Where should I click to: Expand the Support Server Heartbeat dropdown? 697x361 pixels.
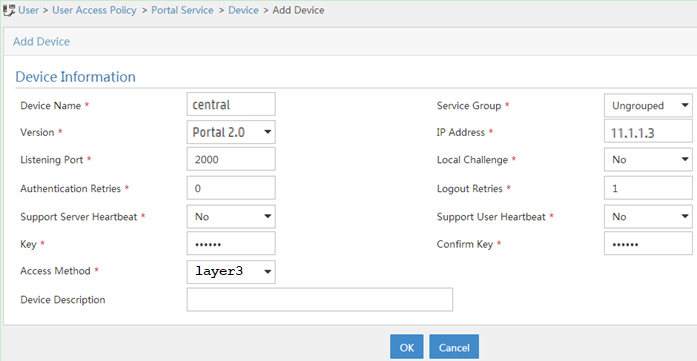click(231, 217)
